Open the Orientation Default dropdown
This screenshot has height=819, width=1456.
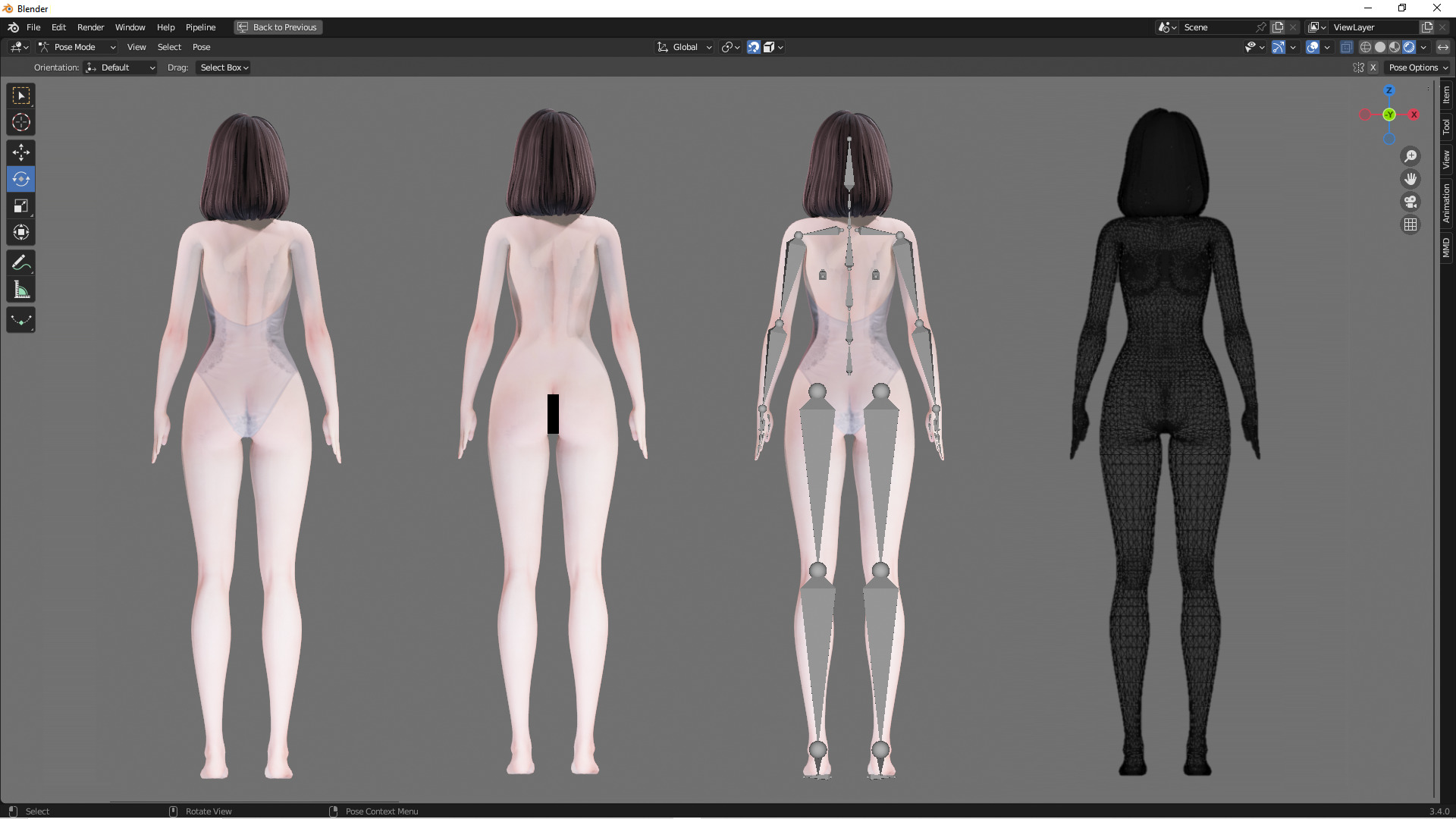coord(120,67)
